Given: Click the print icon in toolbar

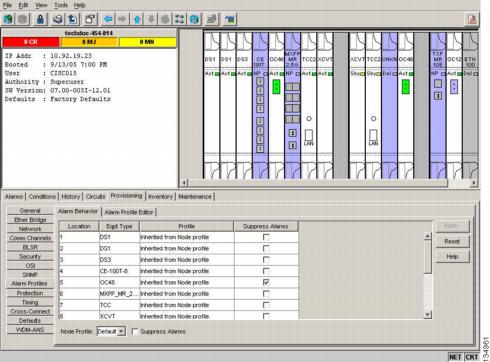Looking at the screenshot, I should 58,19.
